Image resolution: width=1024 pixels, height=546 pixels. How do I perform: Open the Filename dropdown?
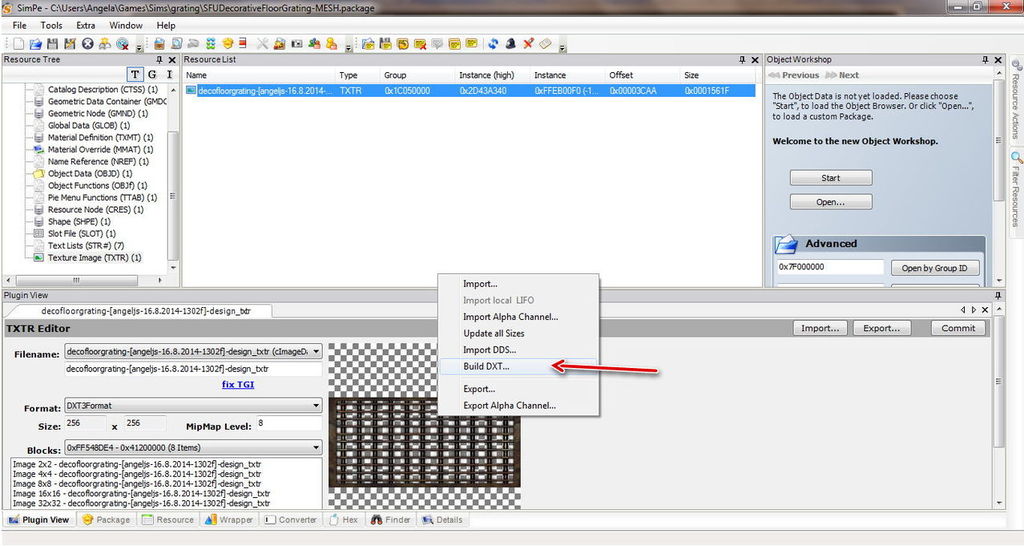316,351
